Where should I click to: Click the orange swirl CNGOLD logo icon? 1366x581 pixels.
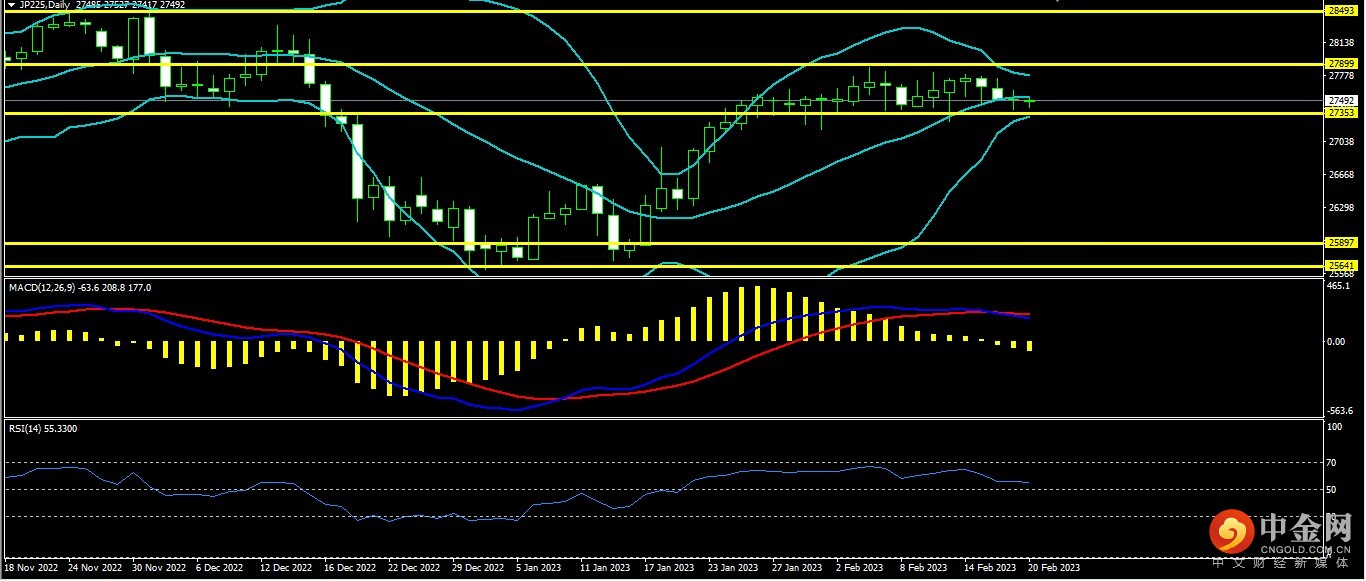pyautogui.click(x=1232, y=533)
